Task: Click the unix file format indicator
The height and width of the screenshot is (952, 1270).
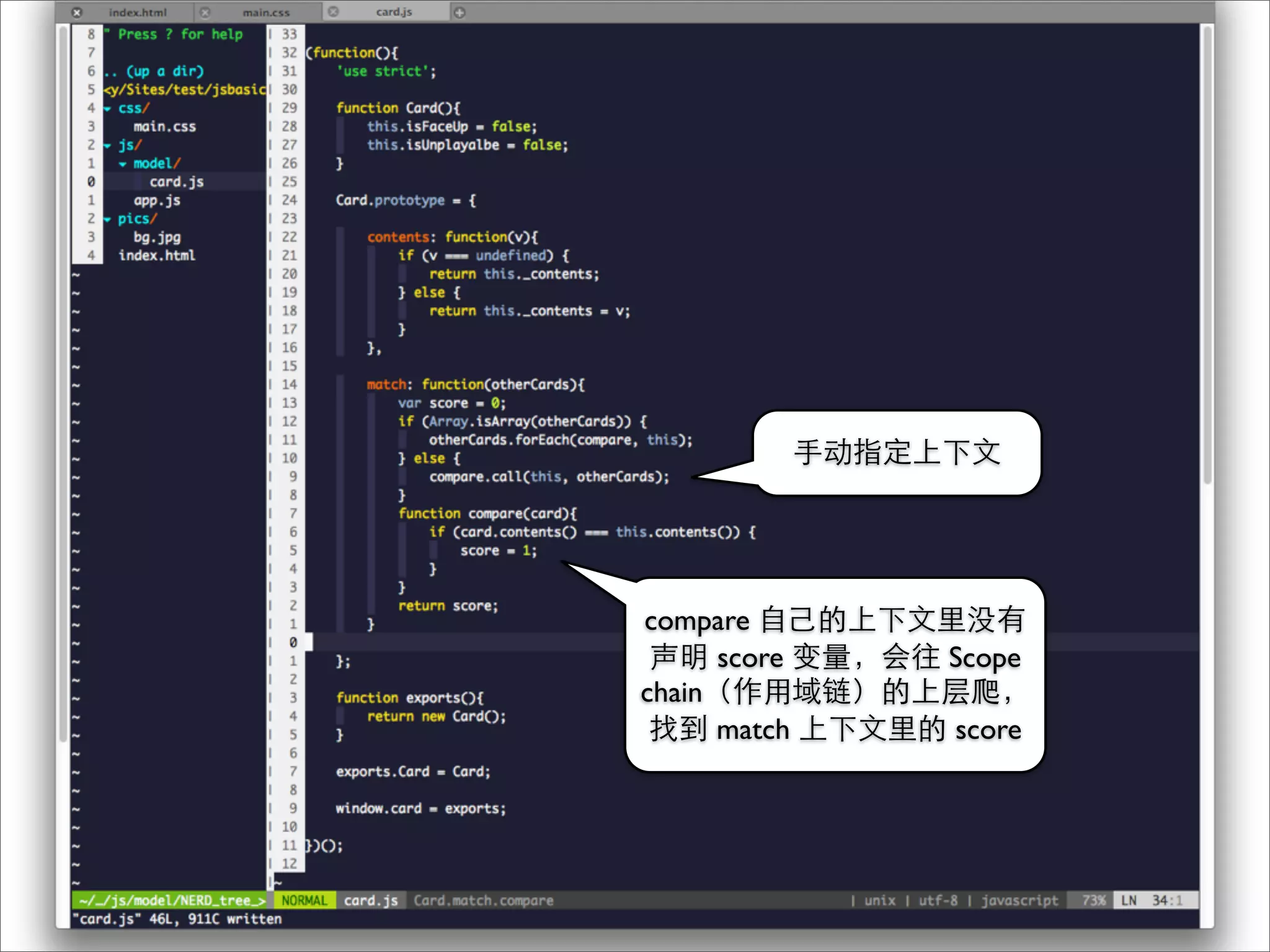Action: [880, 901]
